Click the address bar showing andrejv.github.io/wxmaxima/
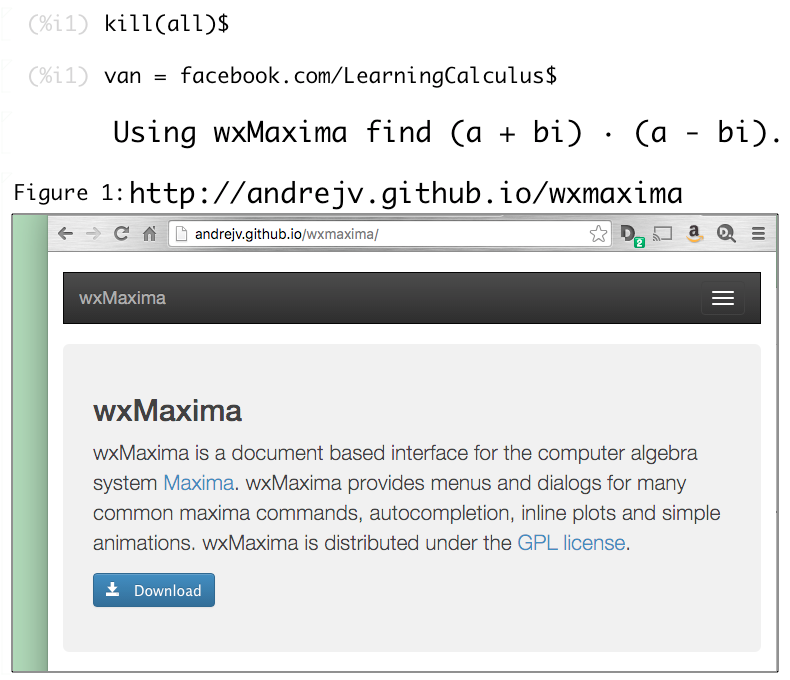This screenshot has height=680, width=790. [390, 234]
